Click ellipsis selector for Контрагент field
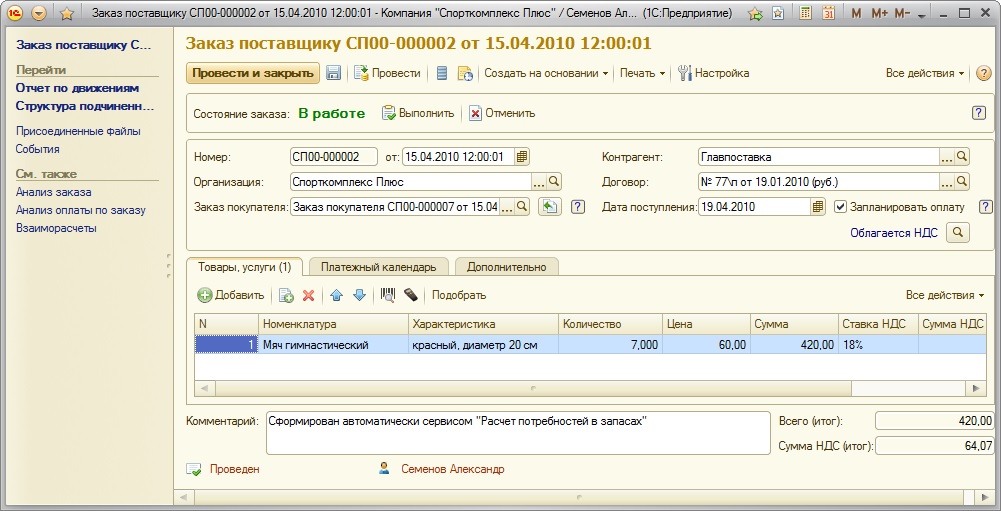 947,156
